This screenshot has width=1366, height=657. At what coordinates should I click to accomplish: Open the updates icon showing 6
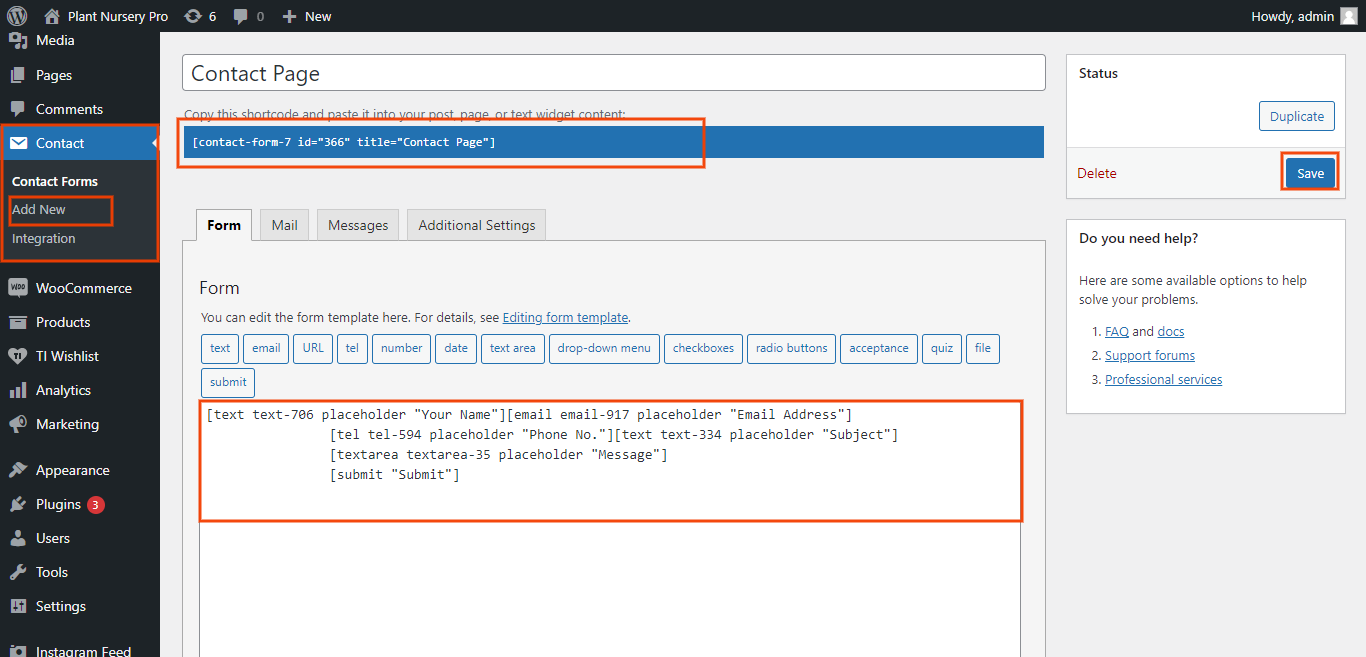coord(200,16)
